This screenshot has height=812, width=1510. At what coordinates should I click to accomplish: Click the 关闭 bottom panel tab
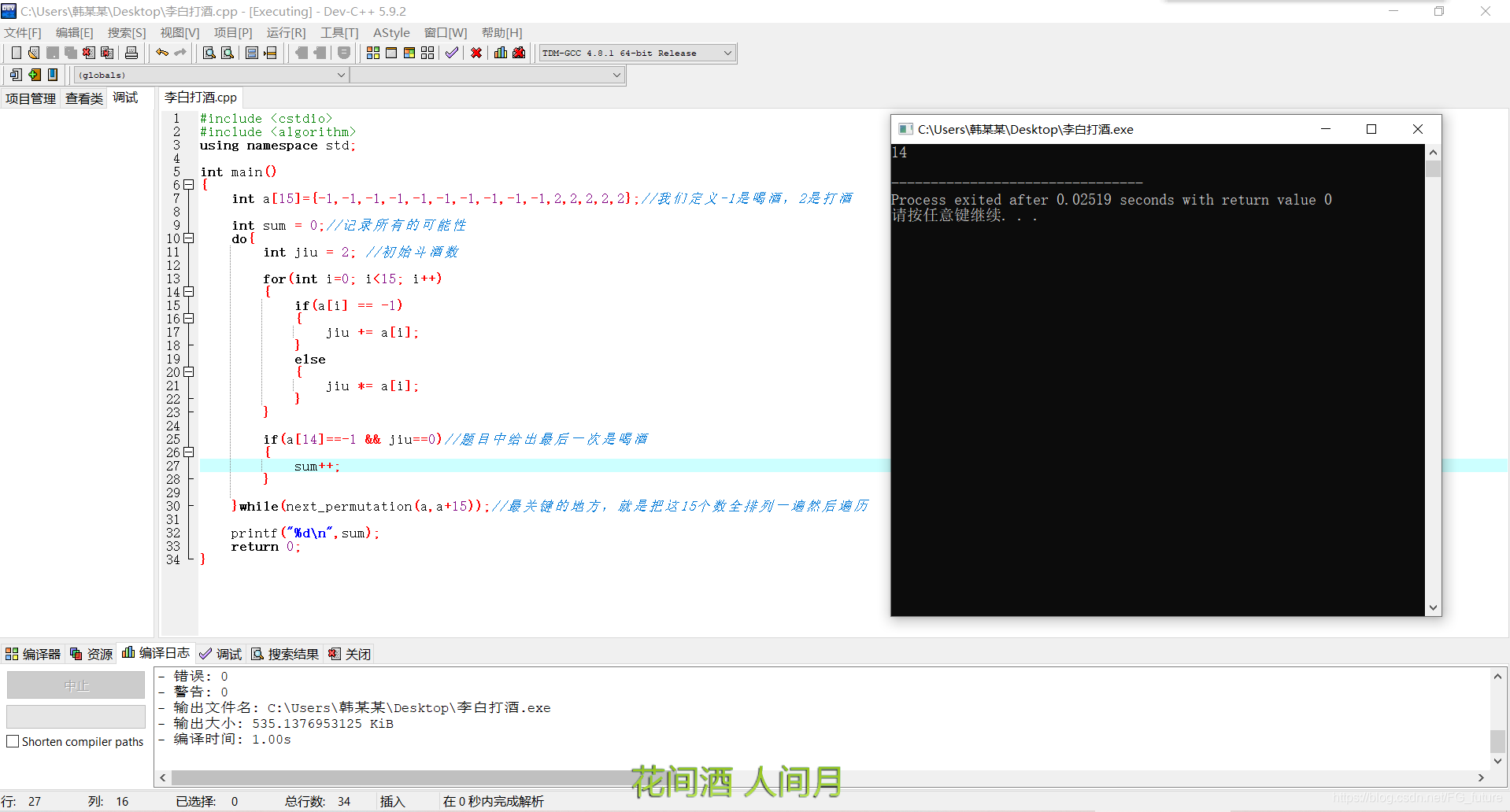click(350, 654)
